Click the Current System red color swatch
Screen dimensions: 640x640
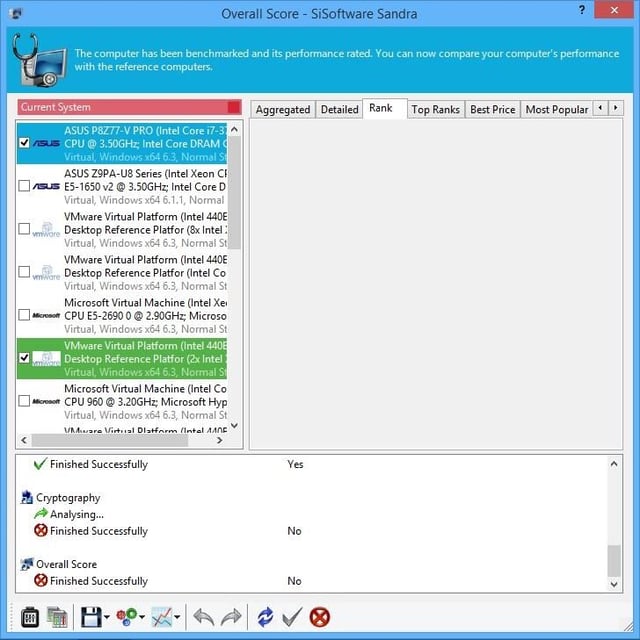(234, 107)
